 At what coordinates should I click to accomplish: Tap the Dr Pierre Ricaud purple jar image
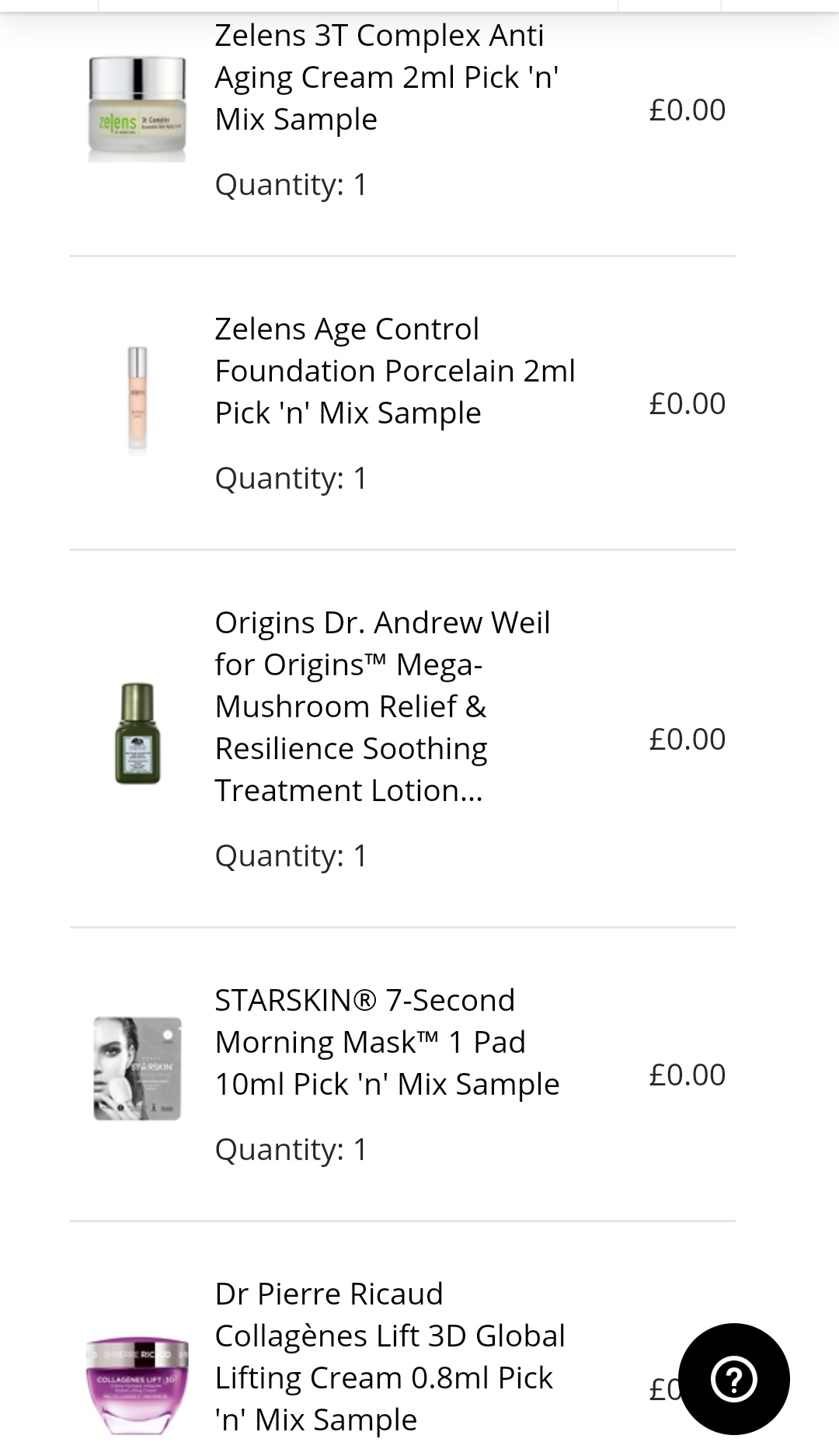coord(138,1385)
